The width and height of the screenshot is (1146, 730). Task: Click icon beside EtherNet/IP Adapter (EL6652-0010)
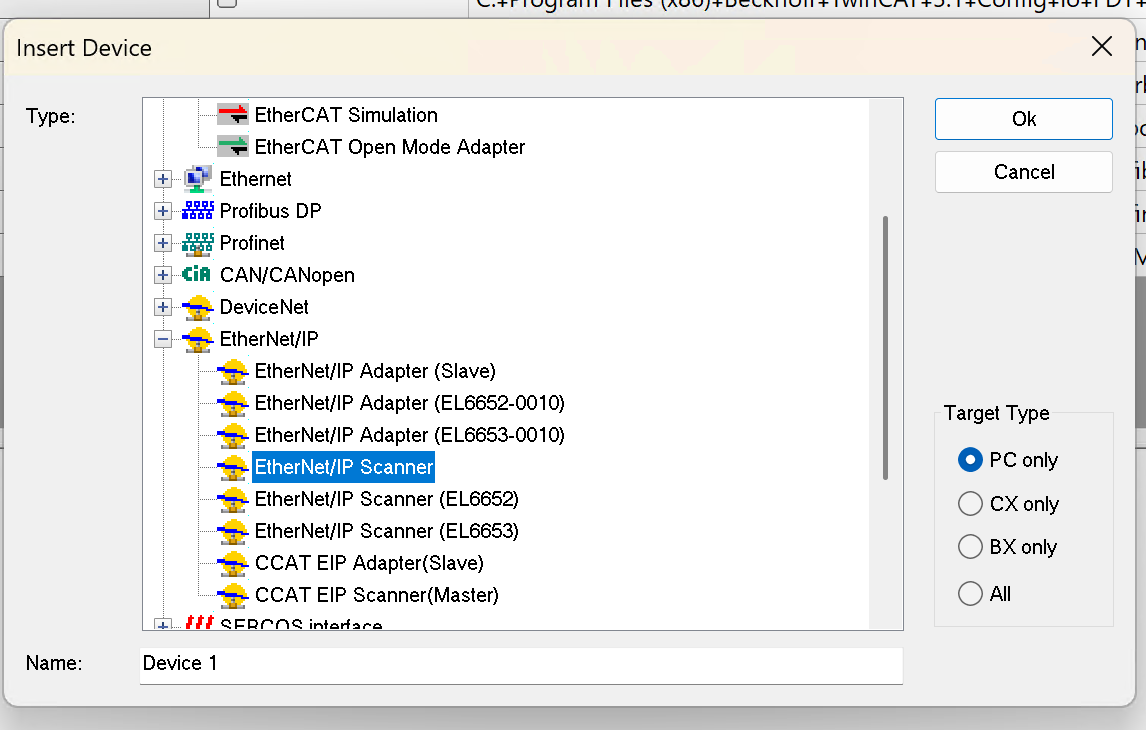click(233, 404)
